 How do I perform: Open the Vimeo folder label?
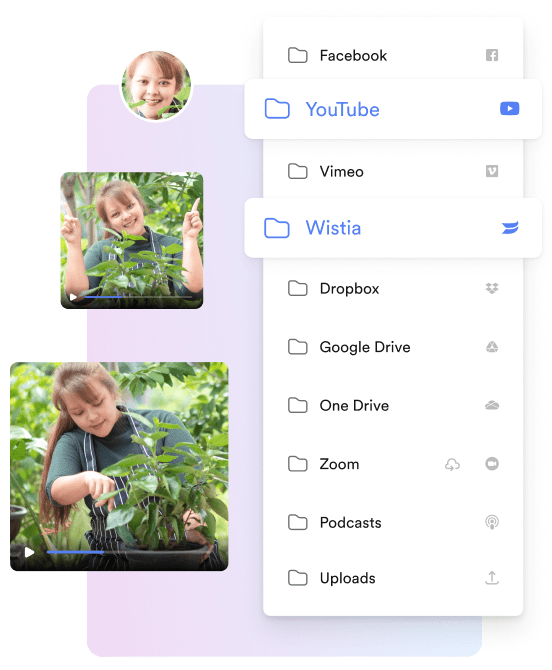pyautogui.click(x=341, y=172)
